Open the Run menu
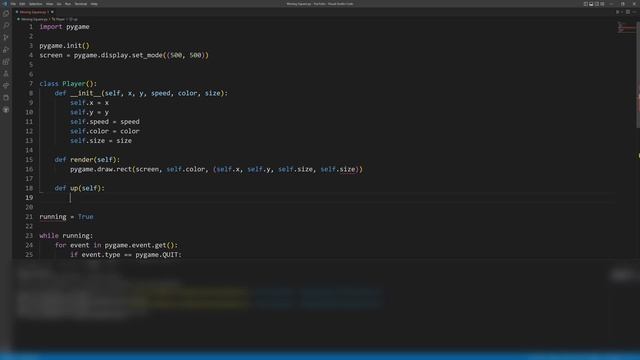This screenshot has height=360, width=640. pyautogui.click(x=68, y=4)
